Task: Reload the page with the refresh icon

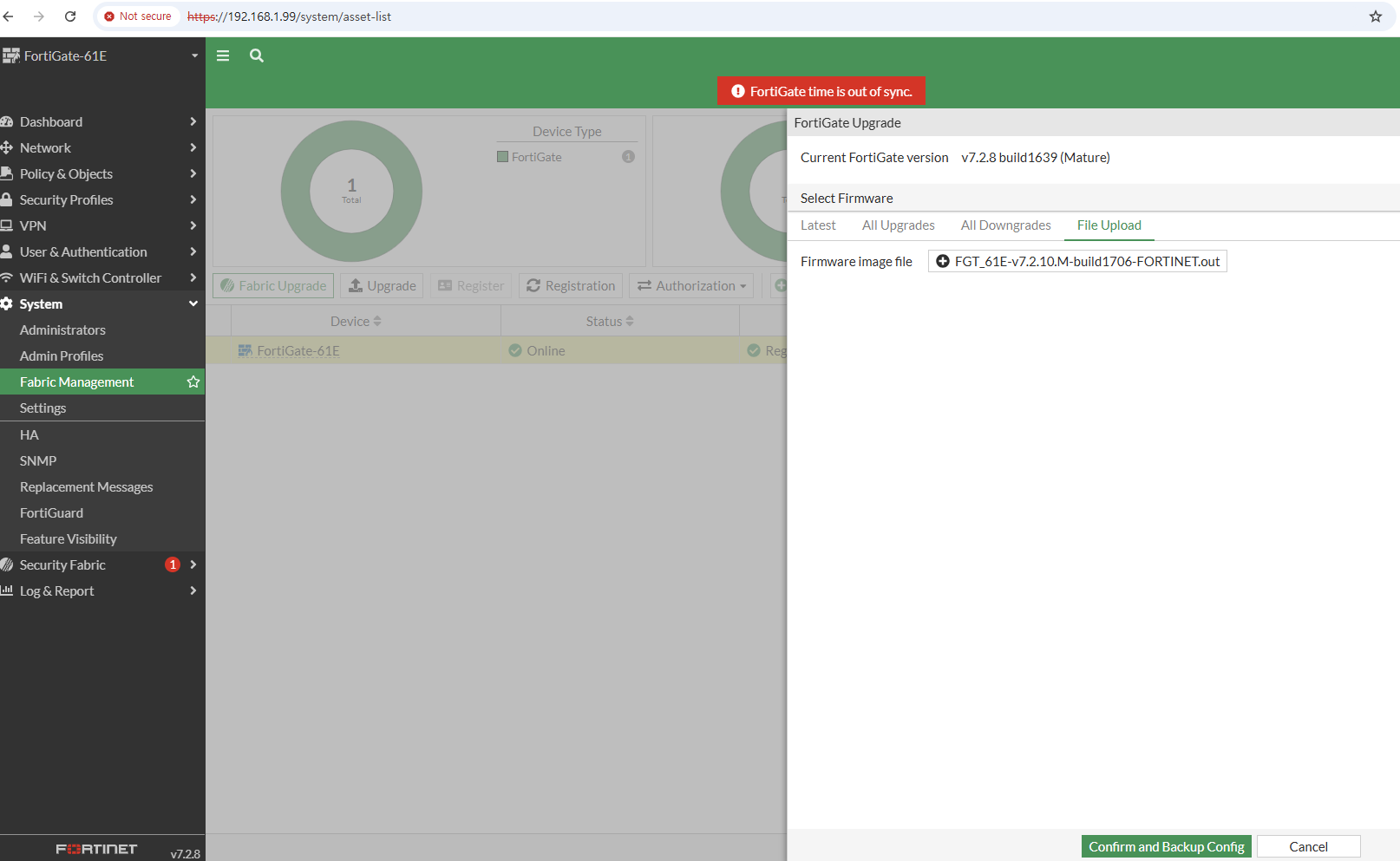Action: pos(70,16)
